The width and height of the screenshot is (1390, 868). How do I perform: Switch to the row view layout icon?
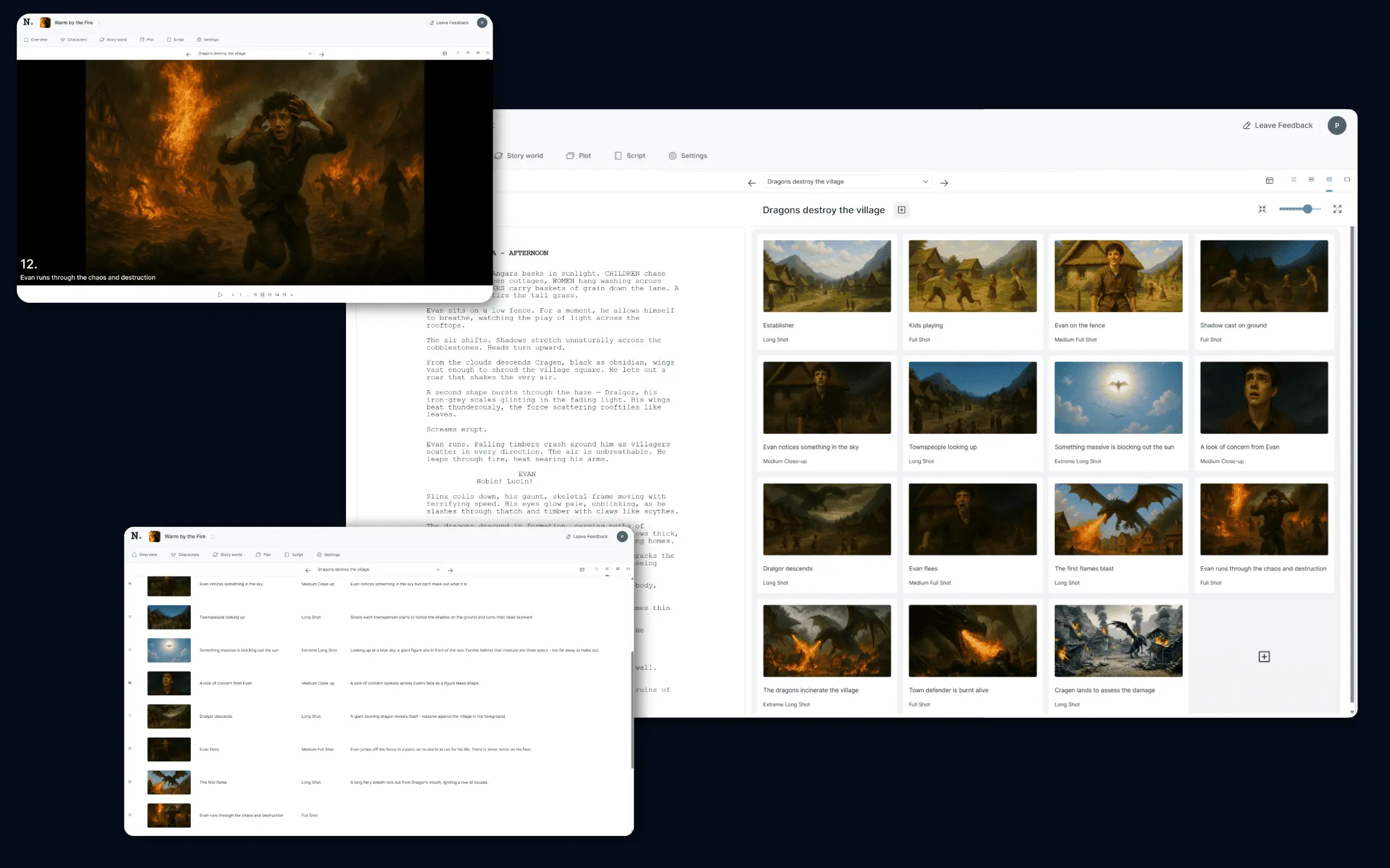(1312, 180)
